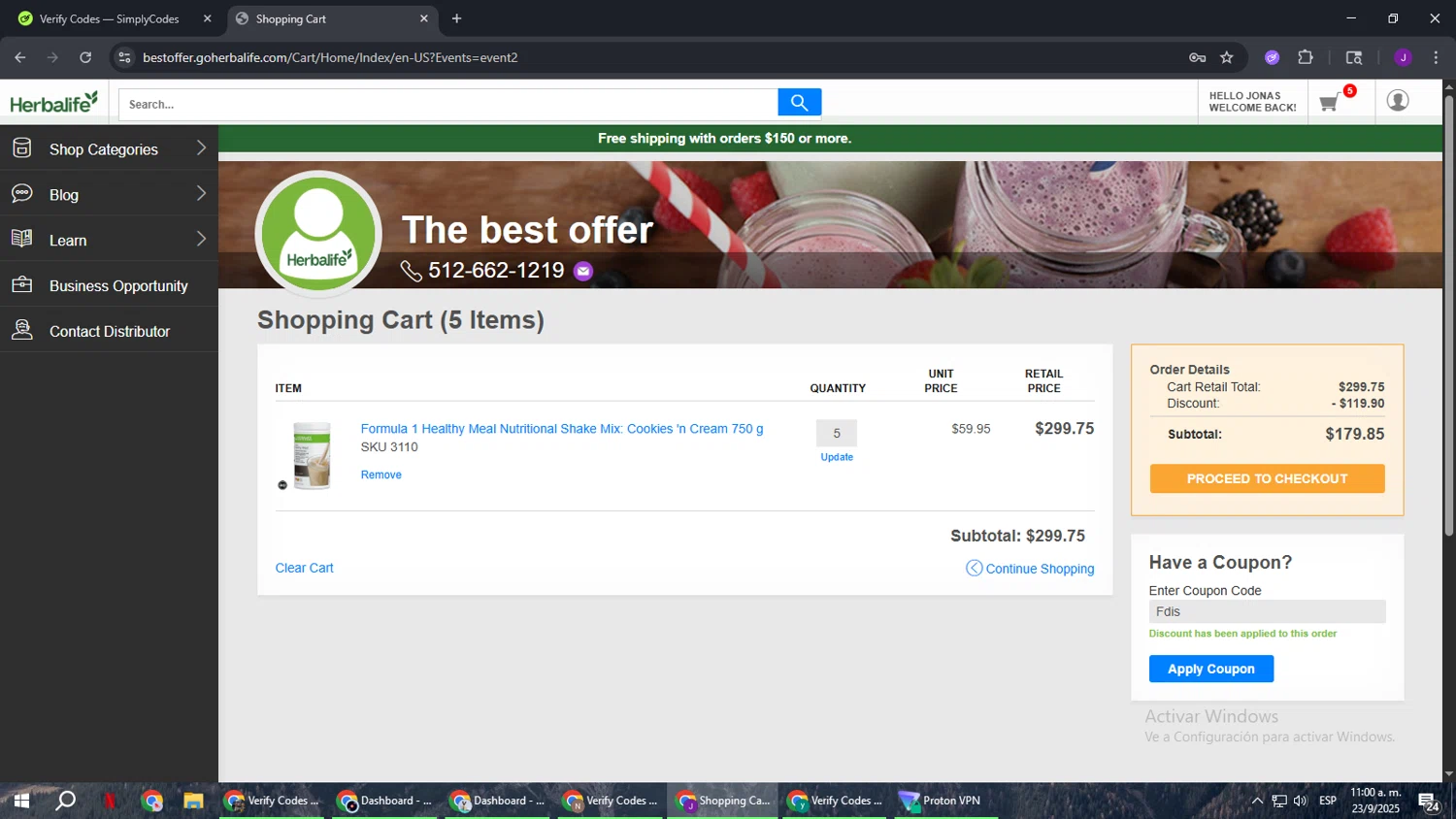Open the purple extension icon in toolbar

pyautogui.click(x=1272, y=57)
